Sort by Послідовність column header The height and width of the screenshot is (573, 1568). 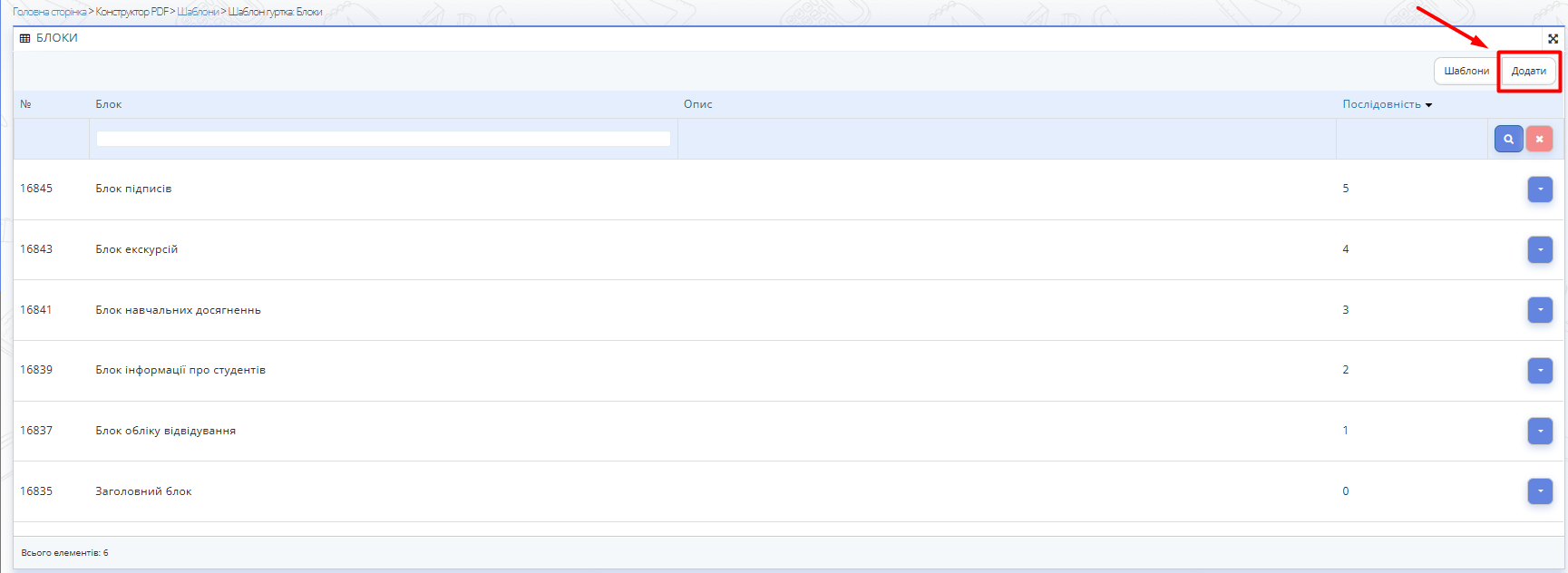pos(1381,104)
